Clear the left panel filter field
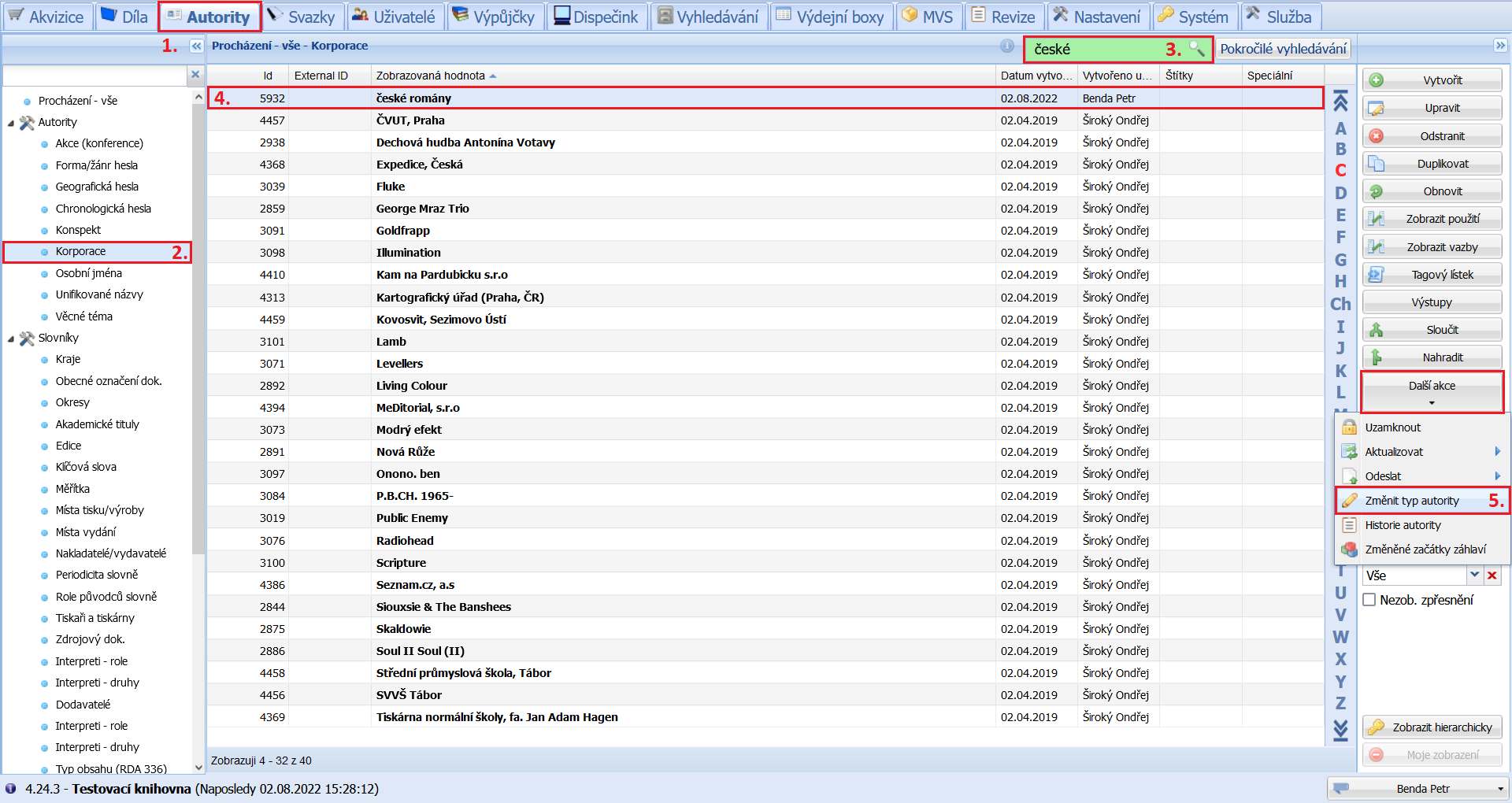The width and height of the screenshot is (1512, 803). [x=195, y=75]
